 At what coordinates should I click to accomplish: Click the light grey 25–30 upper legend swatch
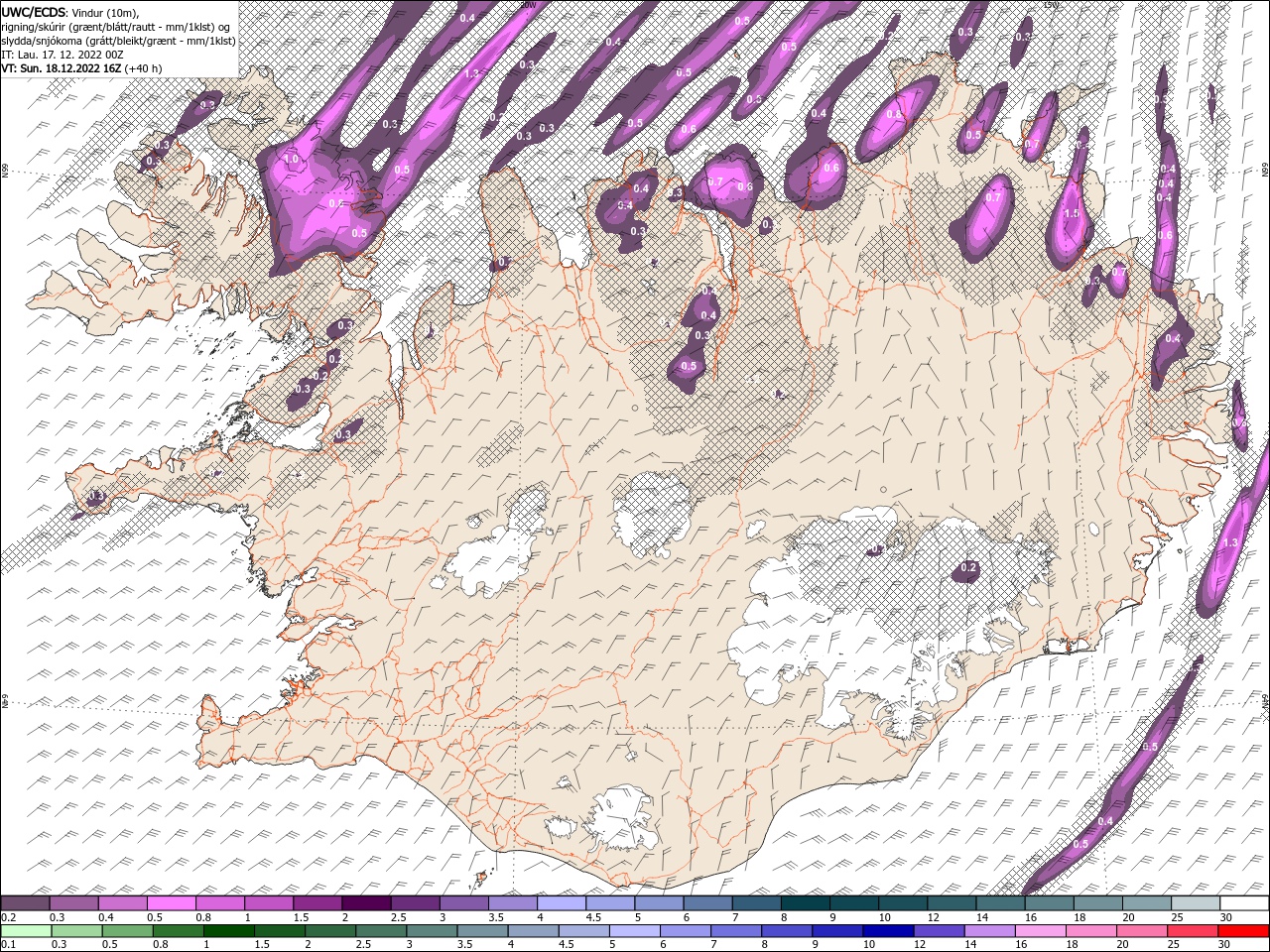1195,903
